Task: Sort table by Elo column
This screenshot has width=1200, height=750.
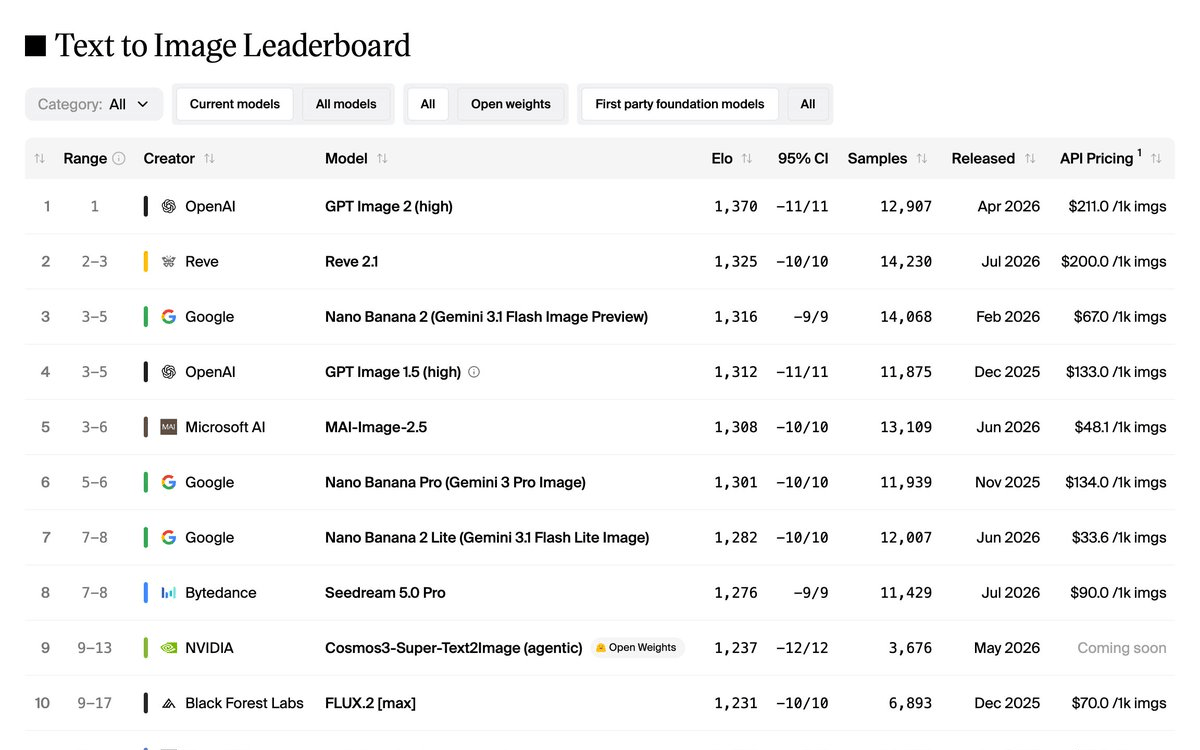Action: pos(746,158)
